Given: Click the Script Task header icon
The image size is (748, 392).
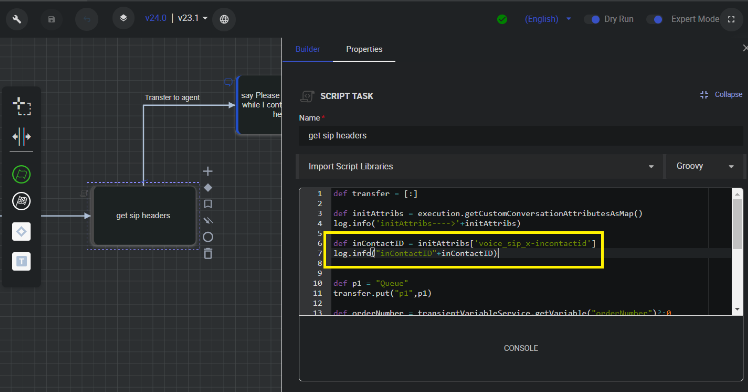Looking at the screenshot, I should pyautogui.click(x=307, y=96).
